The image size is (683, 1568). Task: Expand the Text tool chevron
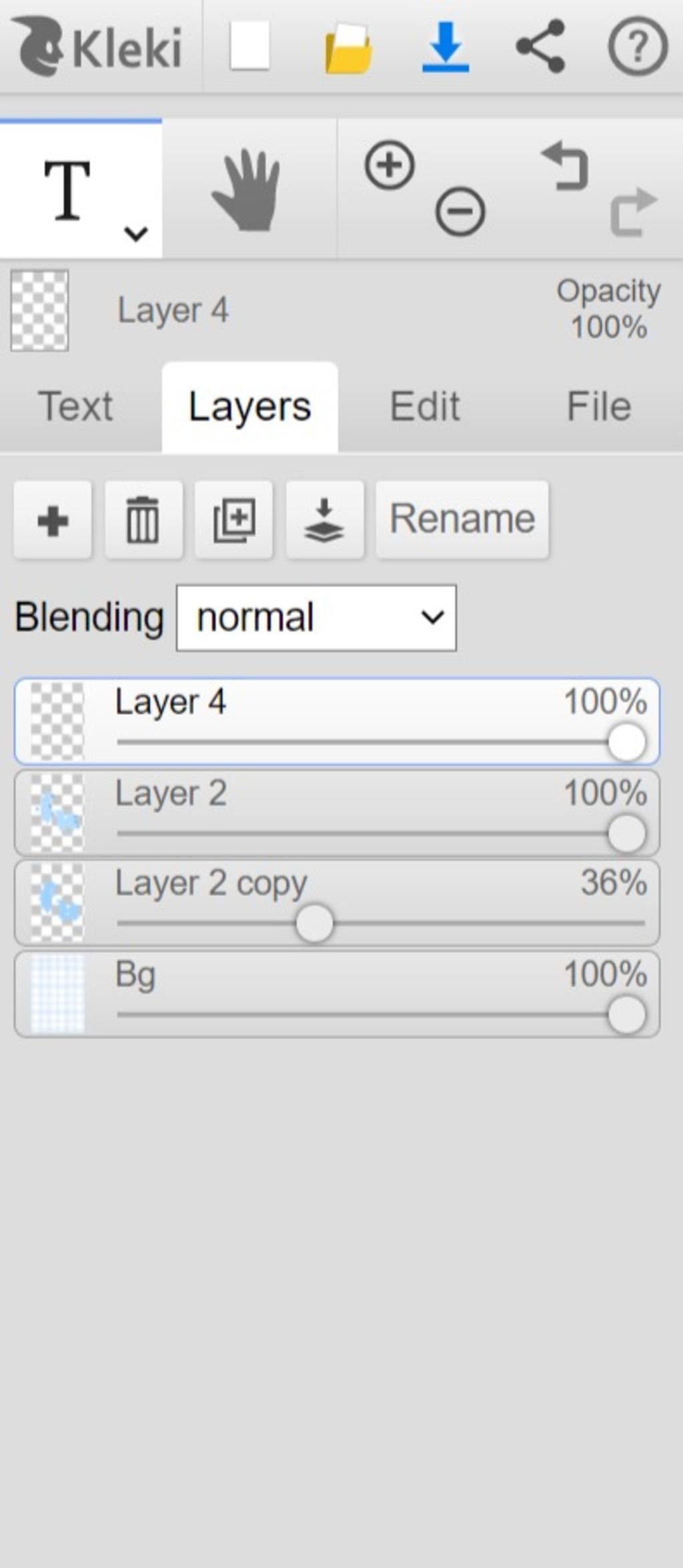click(x=136, y=233)
